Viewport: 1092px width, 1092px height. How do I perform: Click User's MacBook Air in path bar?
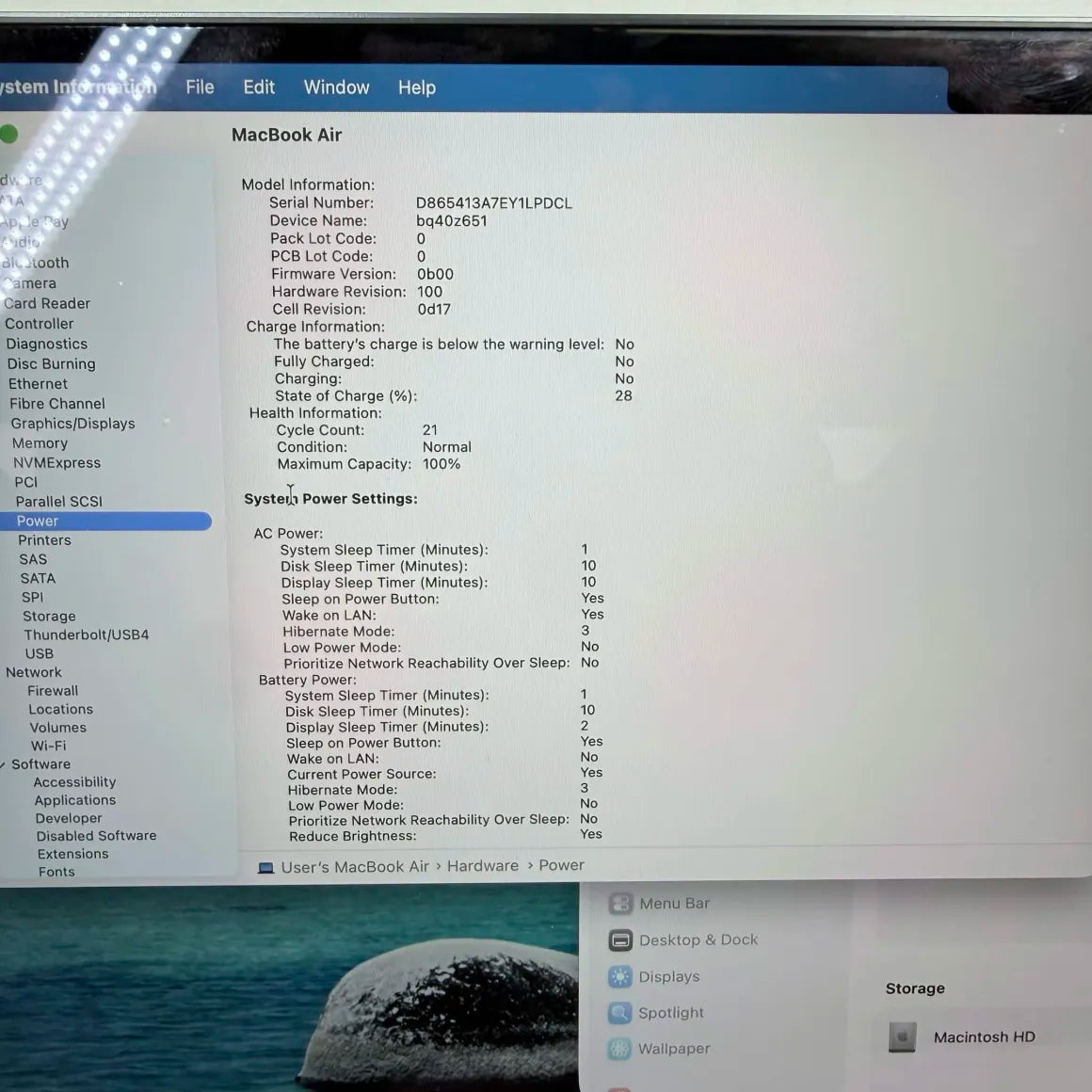[355, 867]
